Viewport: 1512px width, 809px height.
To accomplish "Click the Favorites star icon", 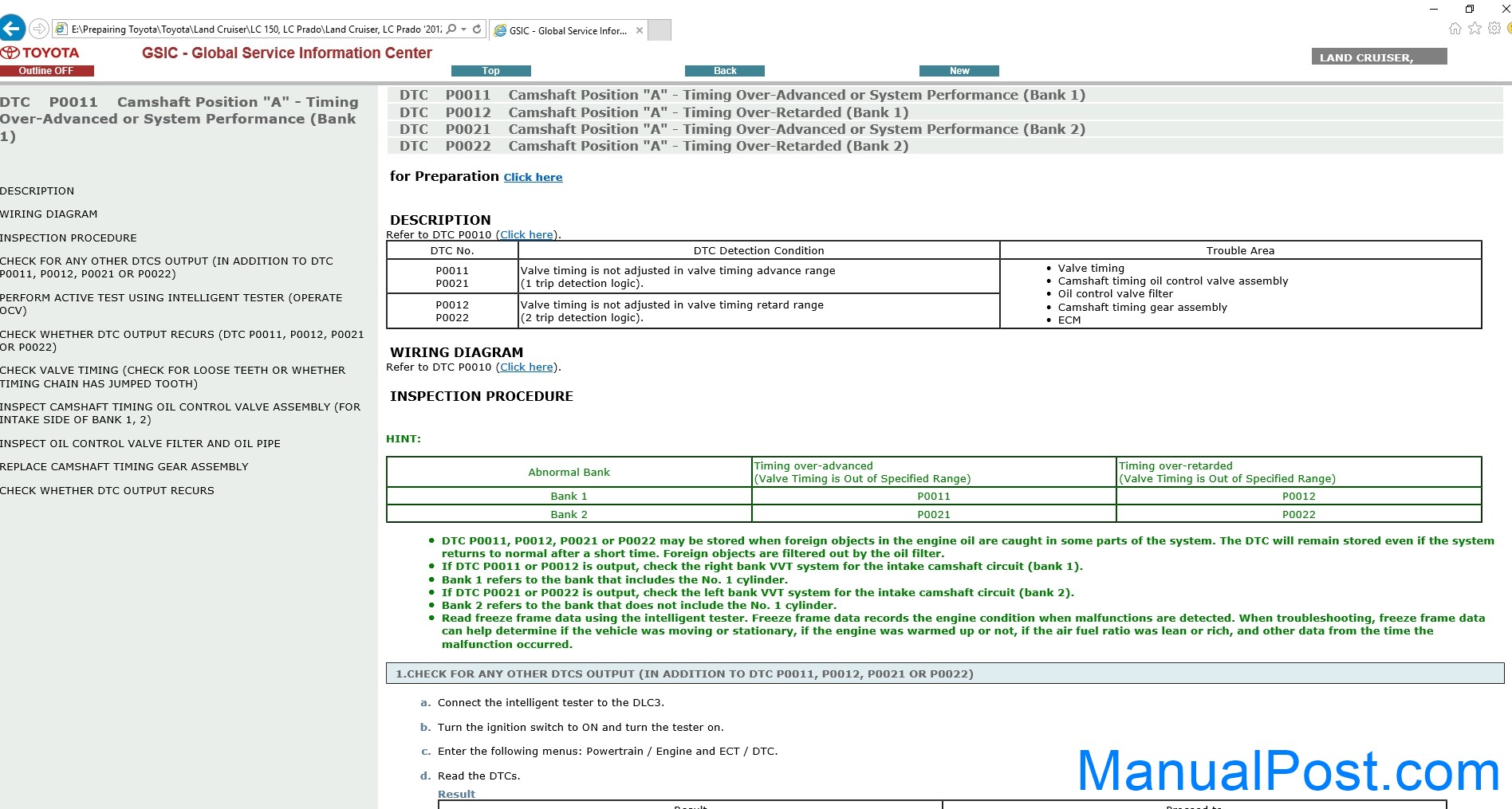I will point(1475,28).
